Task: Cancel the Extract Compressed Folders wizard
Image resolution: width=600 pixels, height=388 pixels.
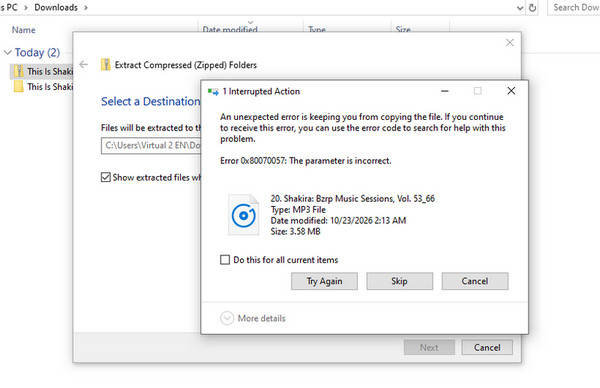Action: 487,347
